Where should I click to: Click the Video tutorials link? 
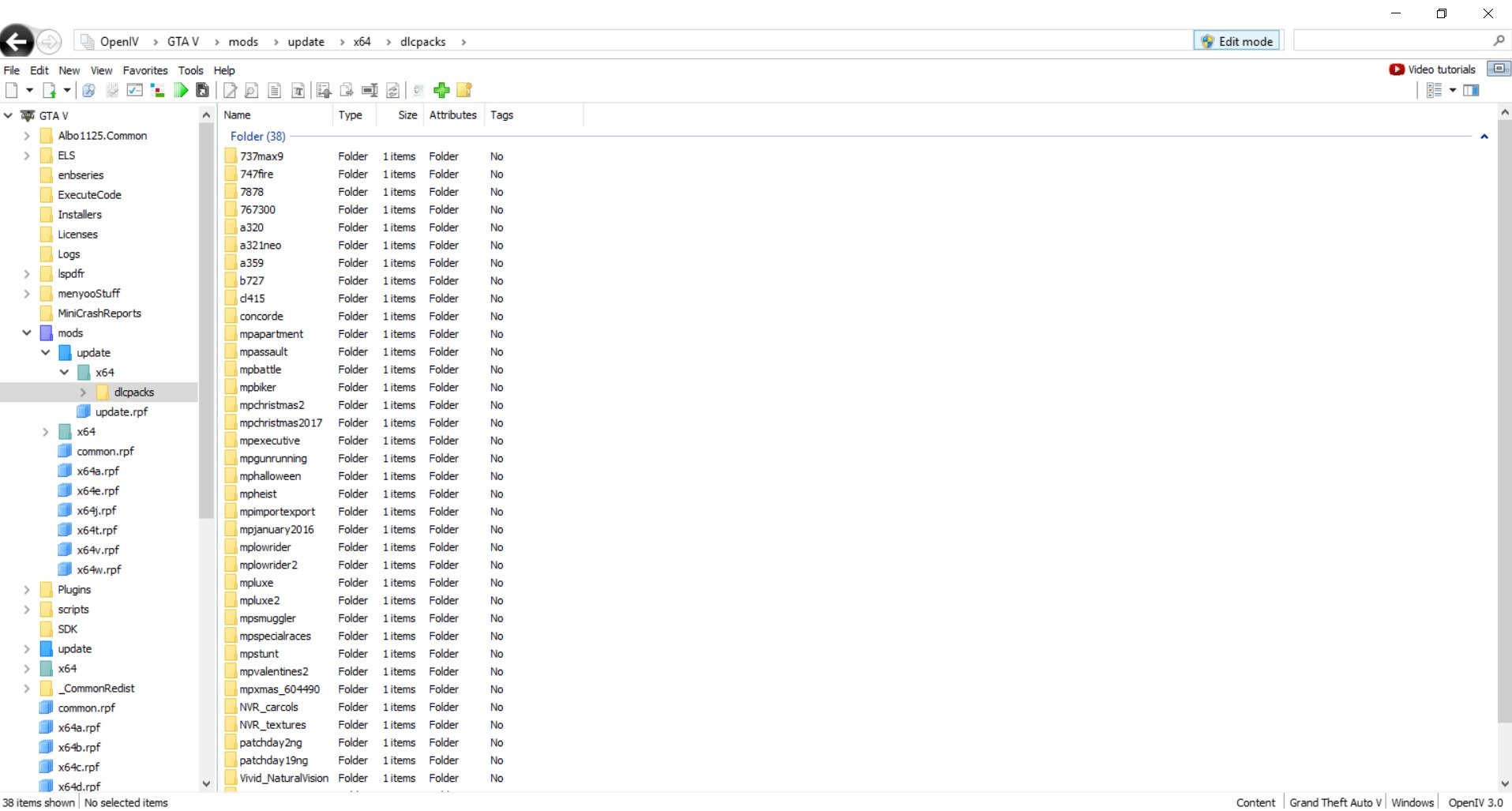(x=1442, y=69)
